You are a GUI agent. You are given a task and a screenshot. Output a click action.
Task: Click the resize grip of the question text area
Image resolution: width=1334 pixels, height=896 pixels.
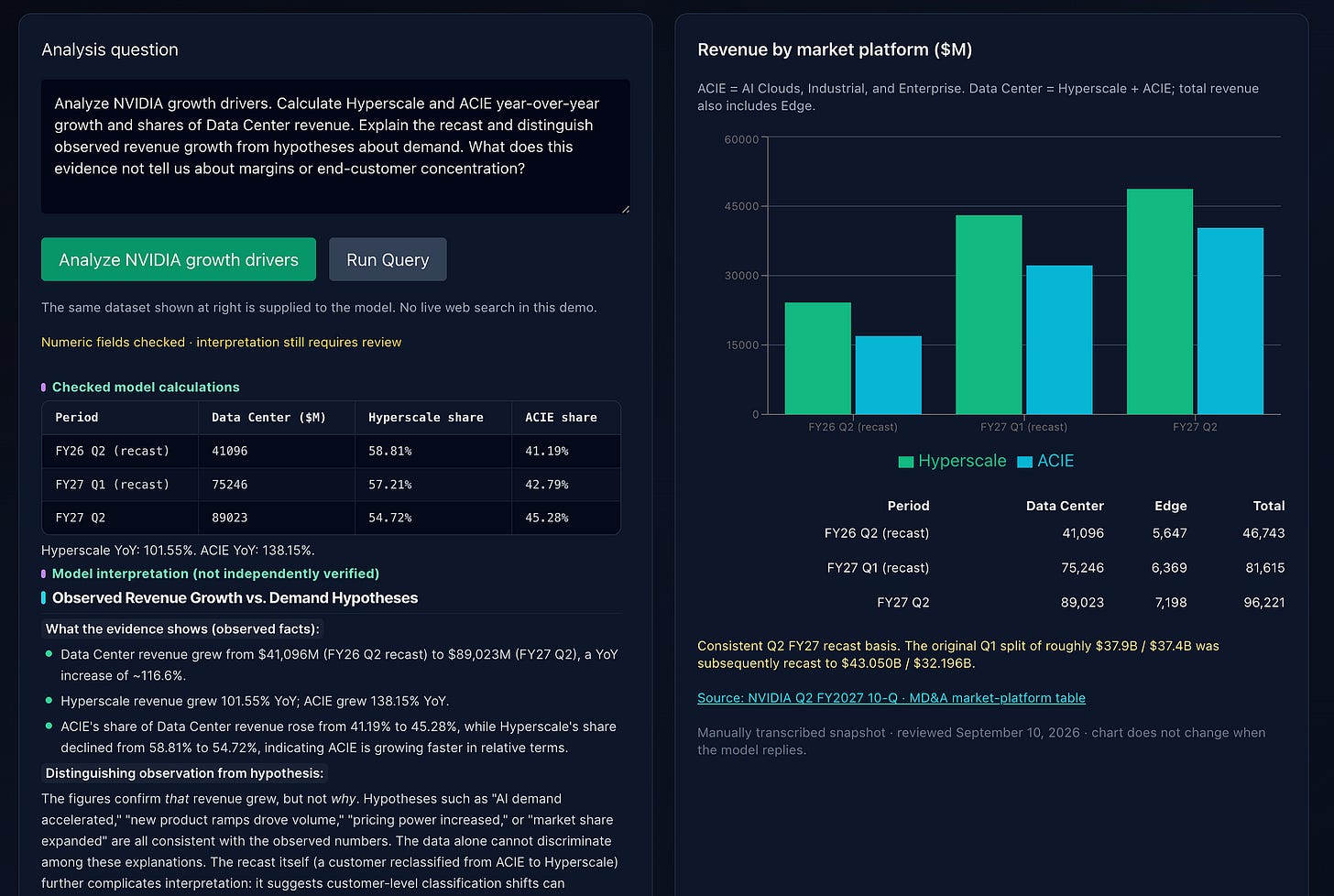625,209
